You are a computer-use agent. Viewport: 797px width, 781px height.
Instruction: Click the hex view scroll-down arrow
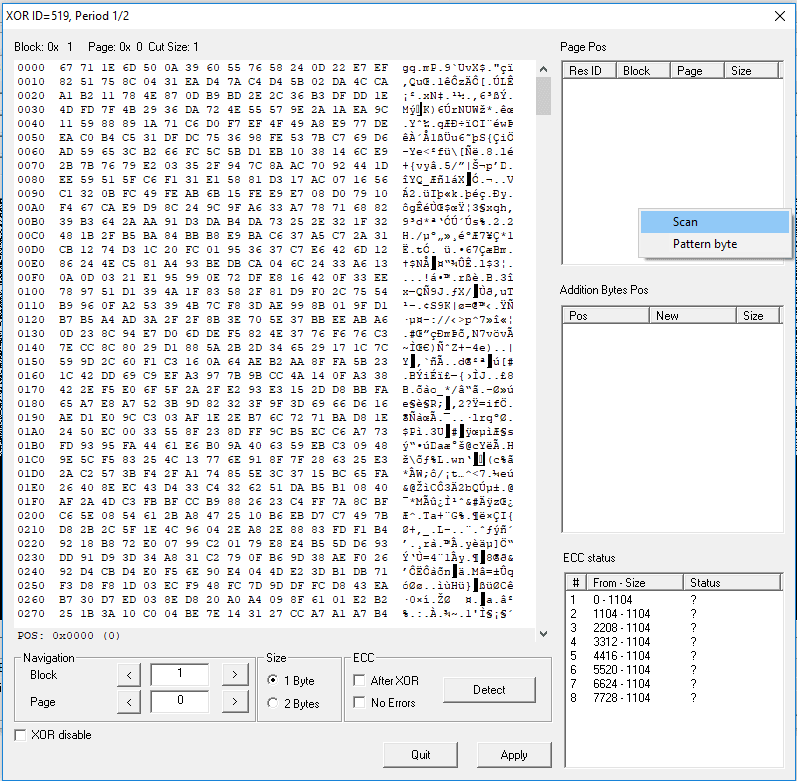tap(543, 634)
